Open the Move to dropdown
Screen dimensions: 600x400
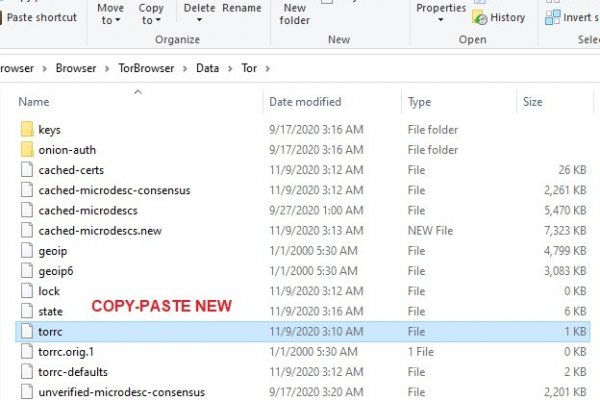[111, 14]
